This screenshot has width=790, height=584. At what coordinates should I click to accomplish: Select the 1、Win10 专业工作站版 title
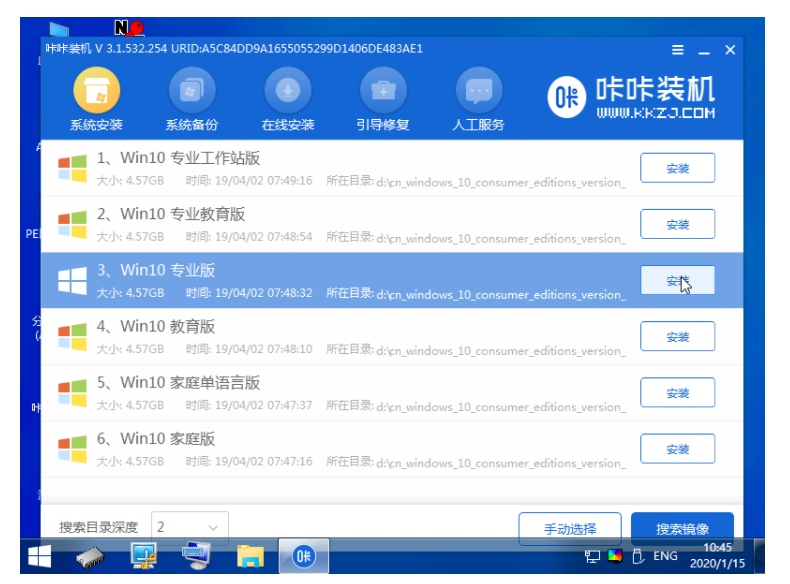pyautogui.click(x=178, y=158)
